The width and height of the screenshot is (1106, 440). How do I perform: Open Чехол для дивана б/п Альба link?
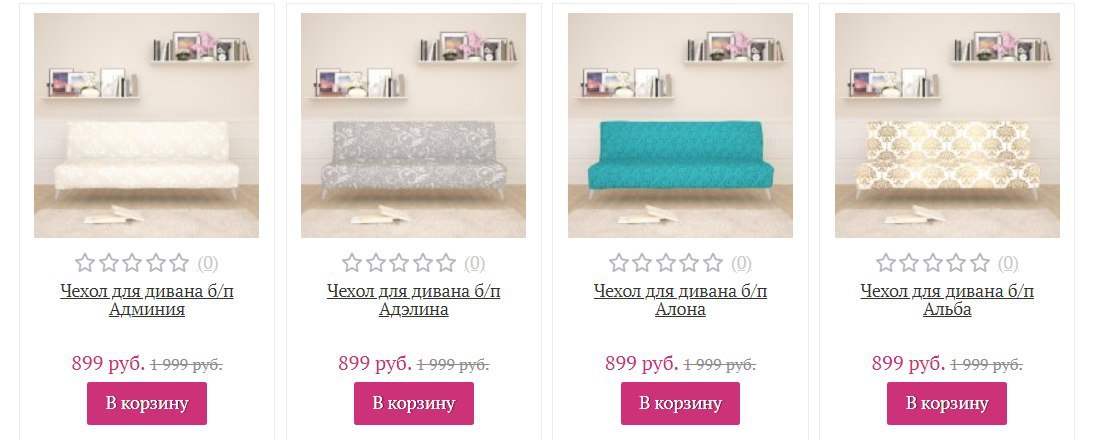[x=947, y=300]
